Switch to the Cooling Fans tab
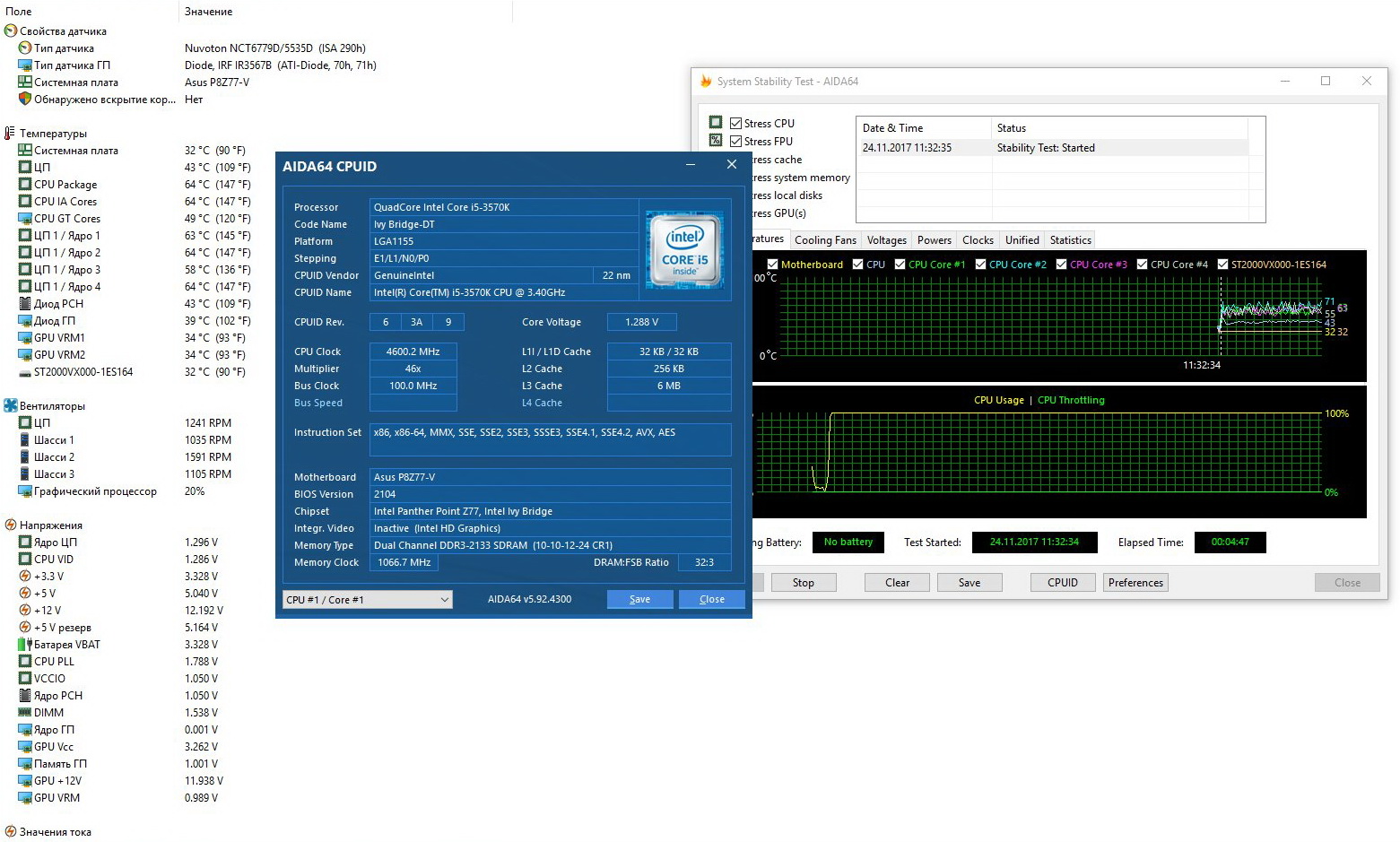This screenshot has height=842, width=1400. tap(825, 239)
